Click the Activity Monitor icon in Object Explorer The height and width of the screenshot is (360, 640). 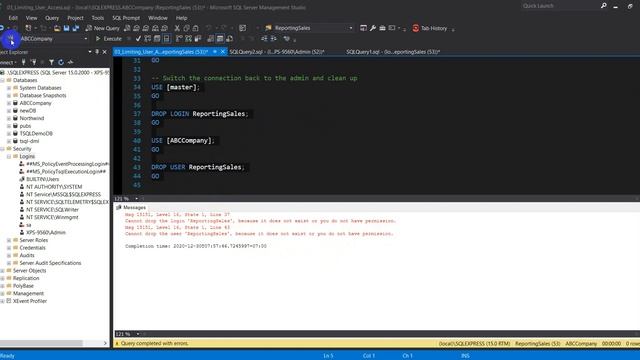pos(71,62)
